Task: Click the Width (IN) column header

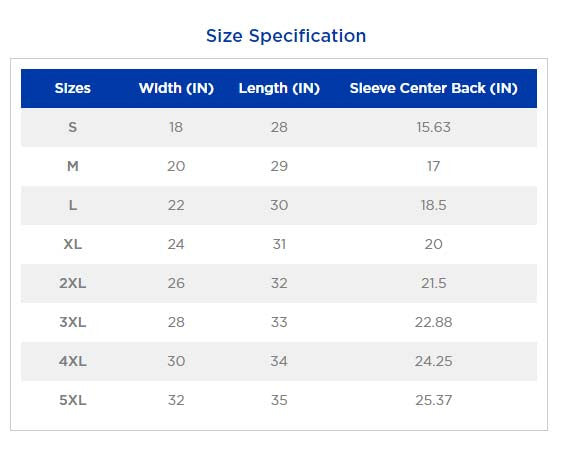Action: click(x=176, y=88)
